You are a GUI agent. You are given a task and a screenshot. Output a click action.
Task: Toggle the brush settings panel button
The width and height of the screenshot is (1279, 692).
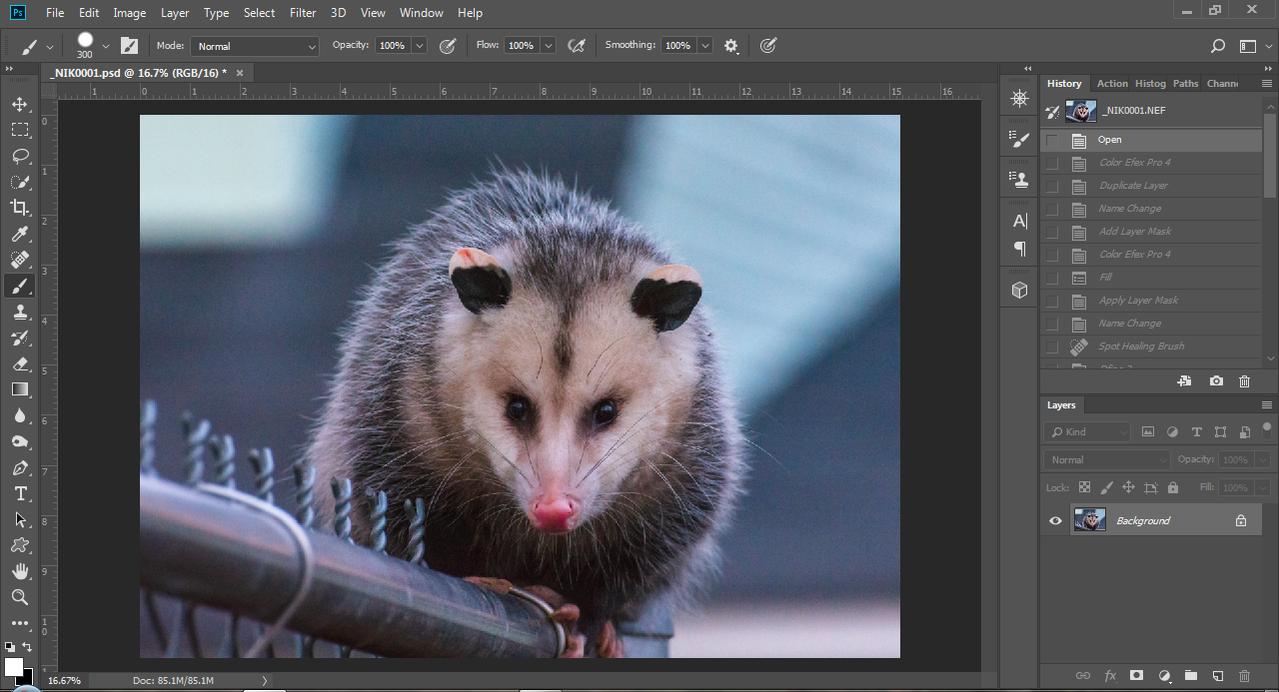click(x=129, y=46)
